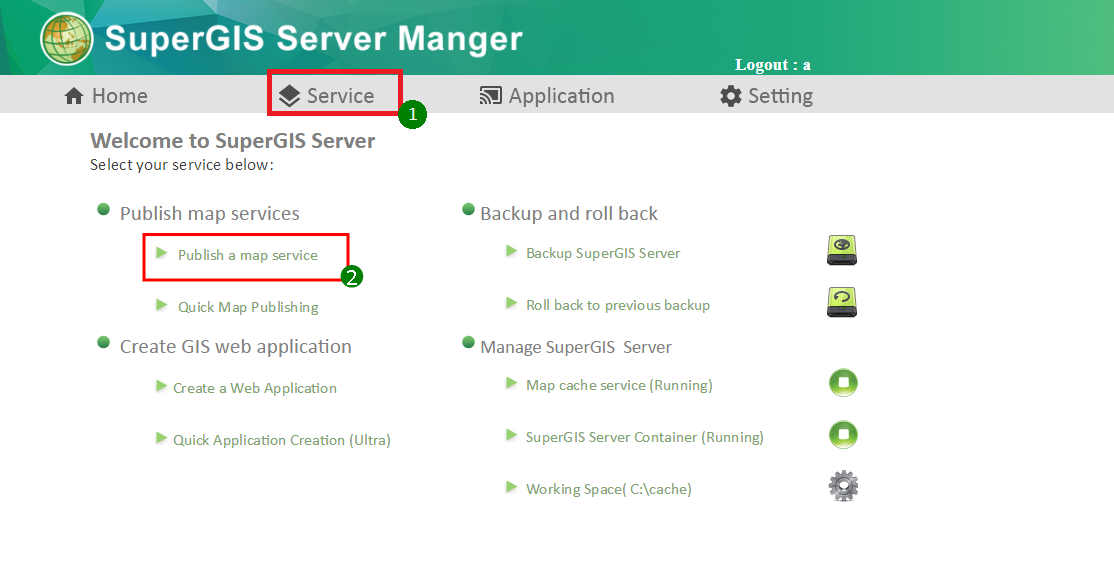Click the SuperGIS globe logo
Viewport: 1114px width, 583px height.
tap(67, 39)
